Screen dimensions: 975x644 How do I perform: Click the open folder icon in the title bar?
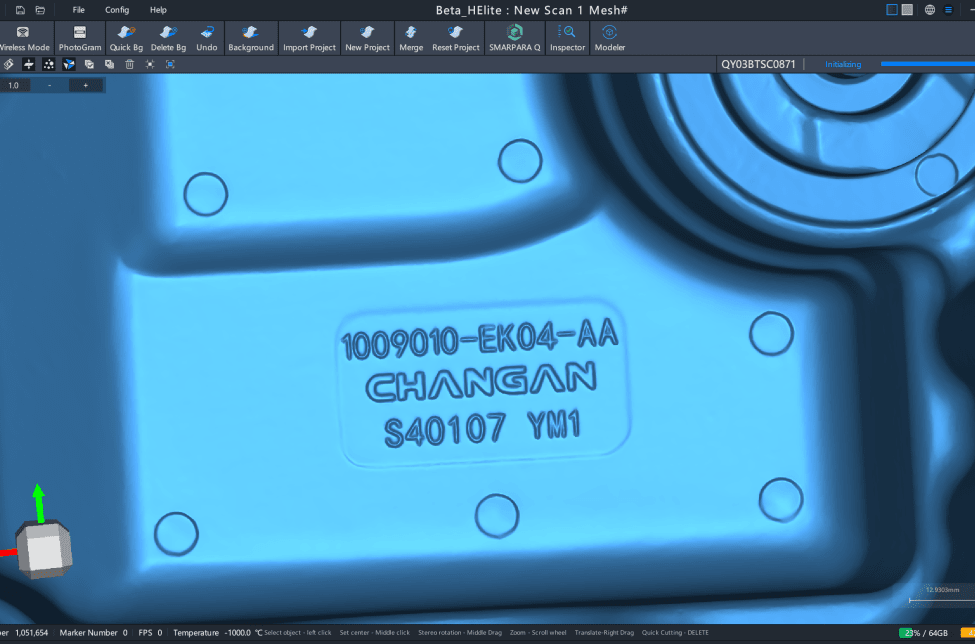tap(40, 10)
